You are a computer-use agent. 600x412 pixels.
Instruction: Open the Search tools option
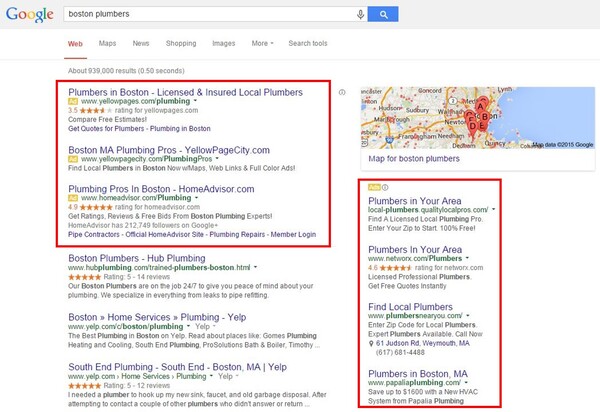(307, 44)
